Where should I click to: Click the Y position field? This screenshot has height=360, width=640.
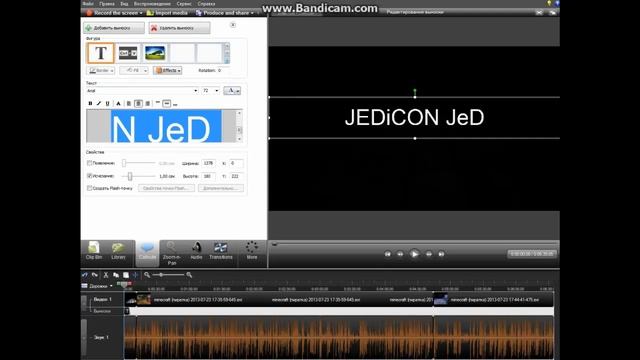[x=236, y=176]
